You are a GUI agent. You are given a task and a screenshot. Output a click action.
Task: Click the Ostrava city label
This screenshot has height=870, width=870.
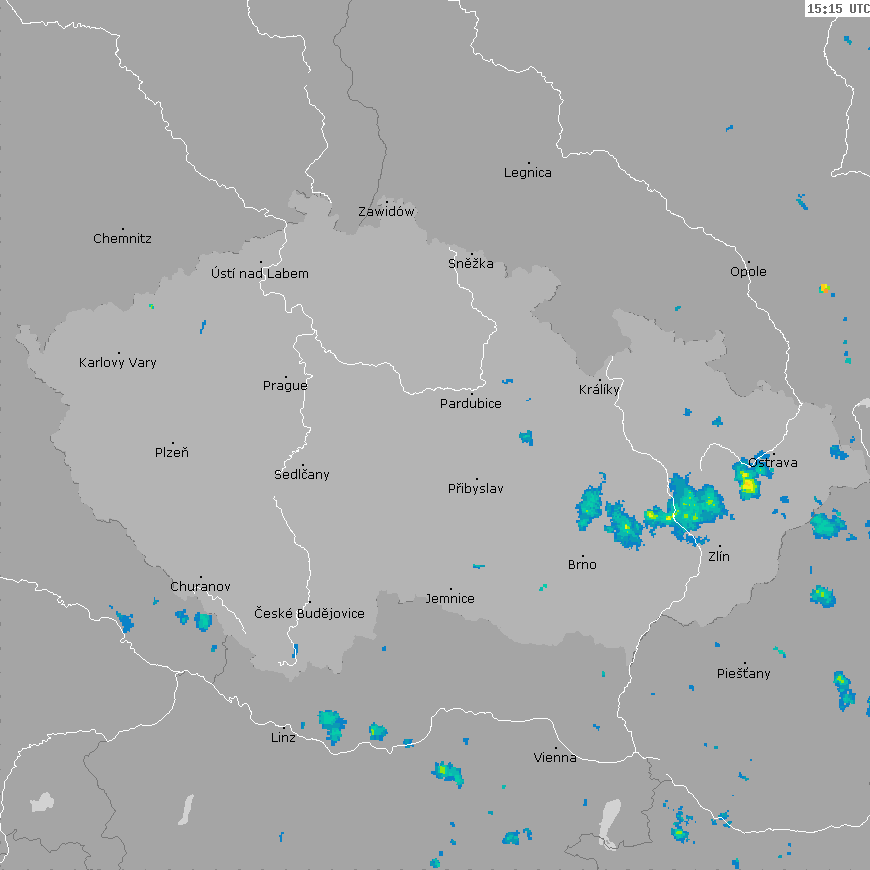coord(773,462)
